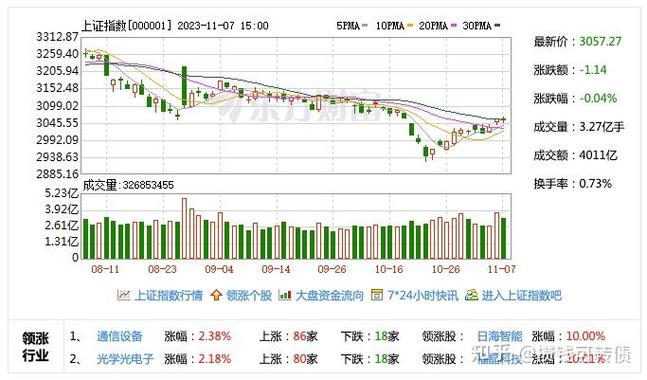Open the 光学光电子 industry link

[125, 359]
